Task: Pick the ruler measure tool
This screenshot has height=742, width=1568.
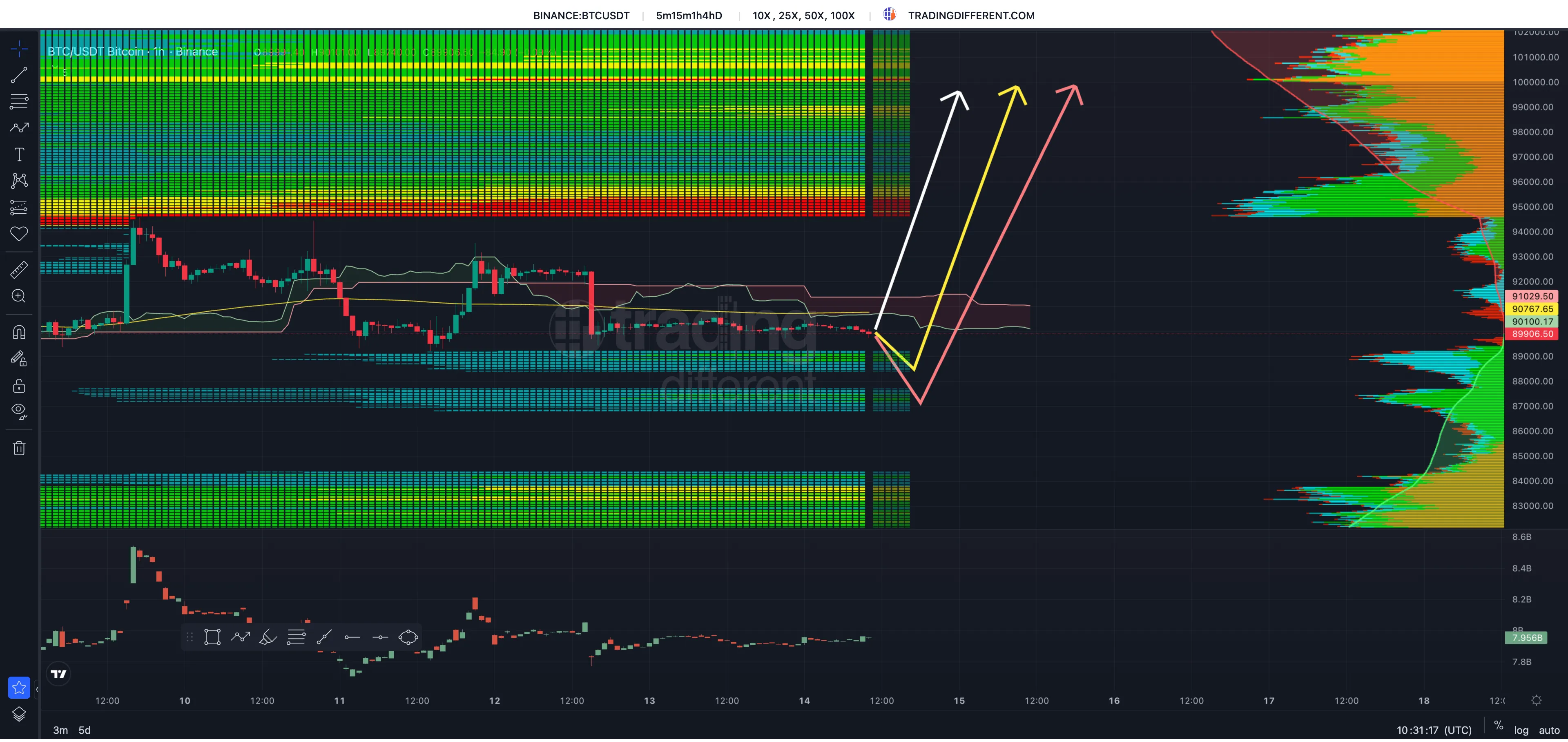Action: [19, 270]
